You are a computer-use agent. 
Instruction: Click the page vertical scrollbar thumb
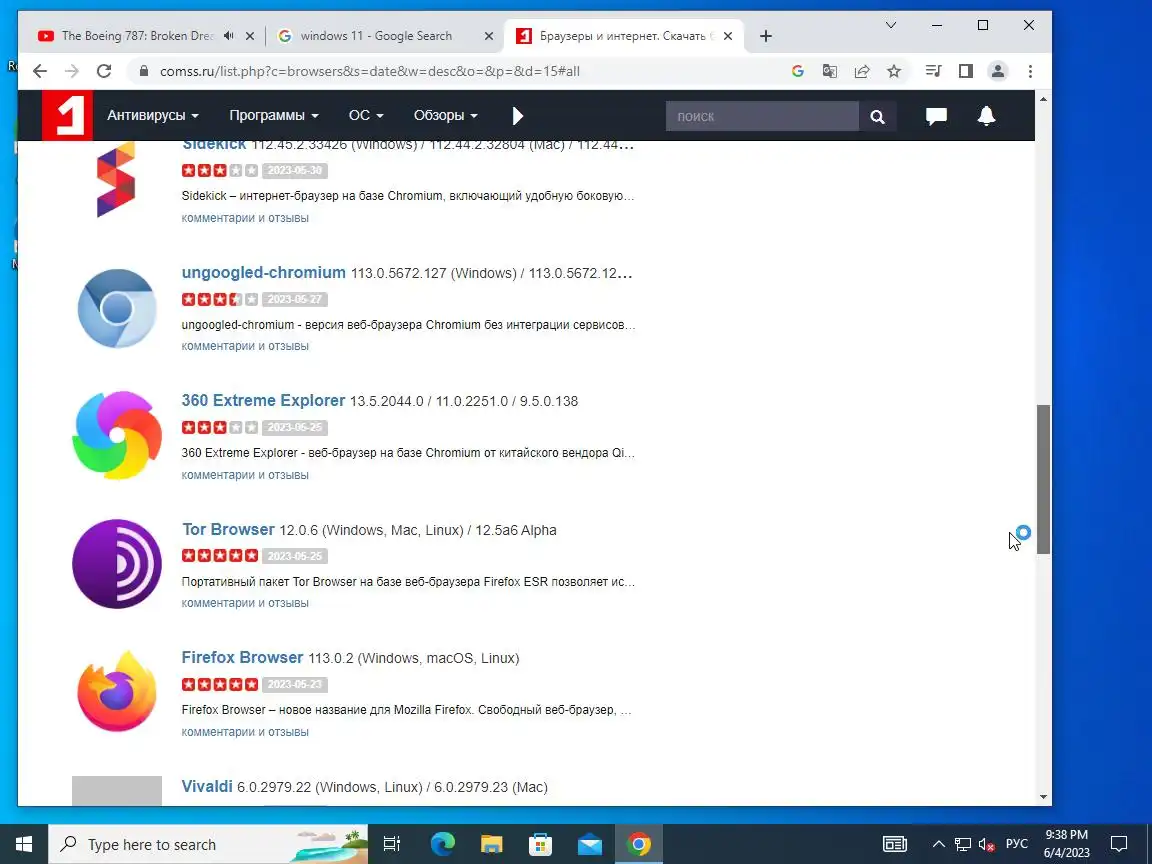(x=1043, y=479)
